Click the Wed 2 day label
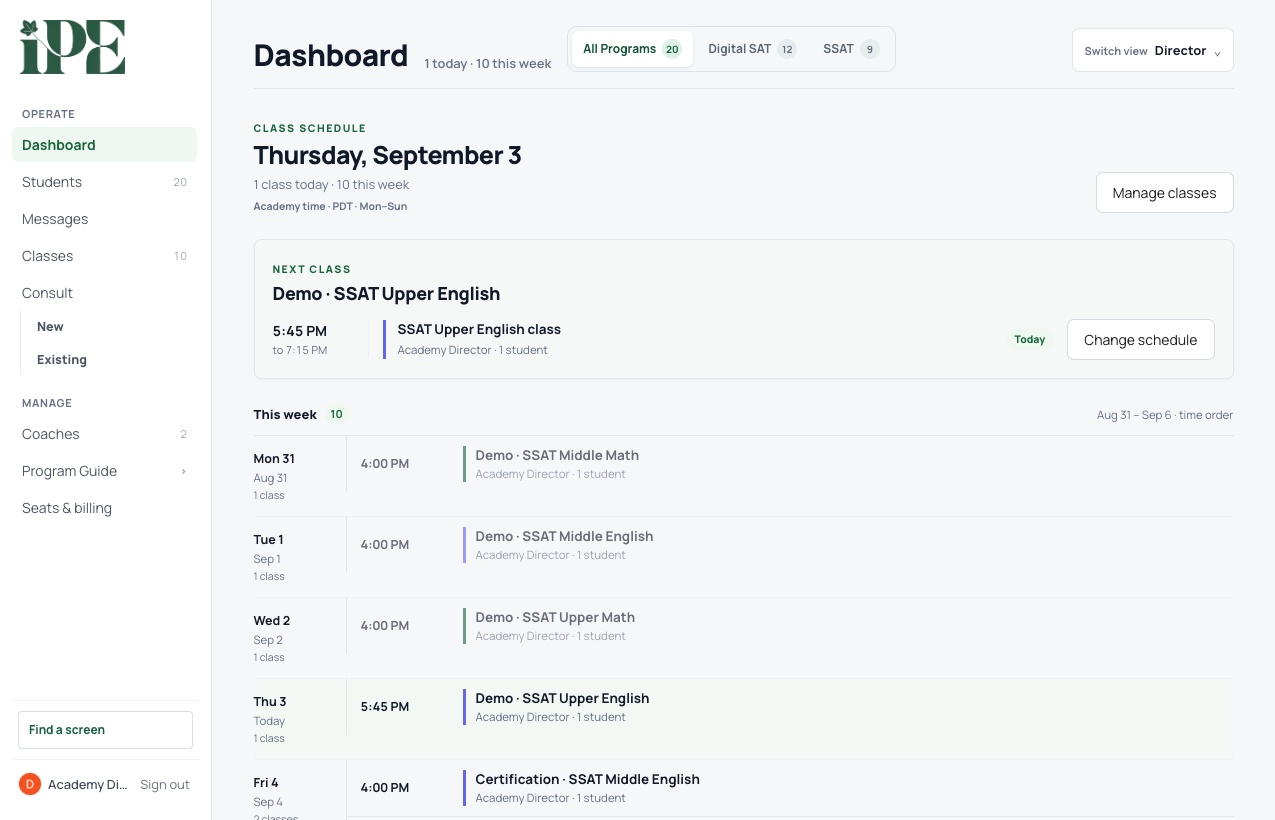This screenshot has width=1275, height=820. pos(272,621)
